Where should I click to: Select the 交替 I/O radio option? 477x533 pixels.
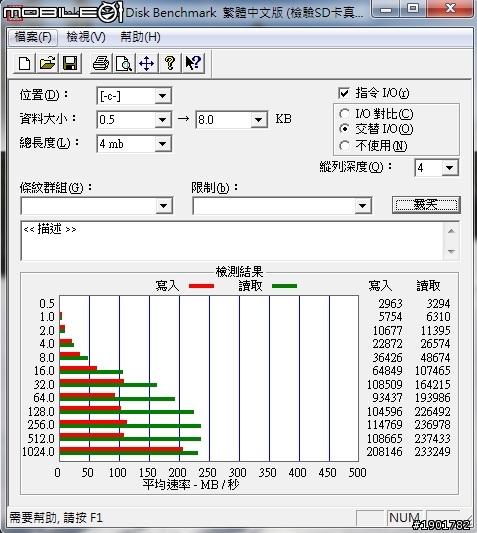click(x=344, y=129)
